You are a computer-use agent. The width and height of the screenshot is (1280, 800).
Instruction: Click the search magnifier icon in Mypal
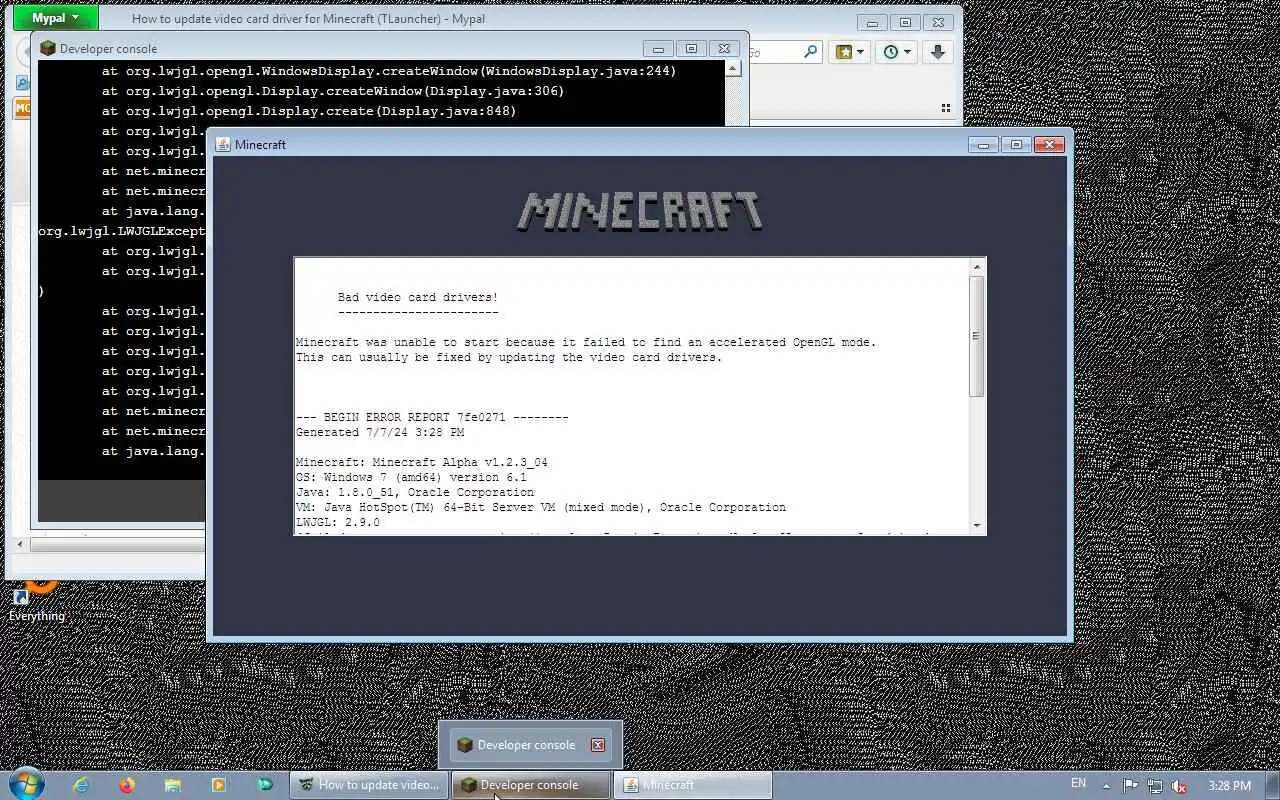point(810,52)
